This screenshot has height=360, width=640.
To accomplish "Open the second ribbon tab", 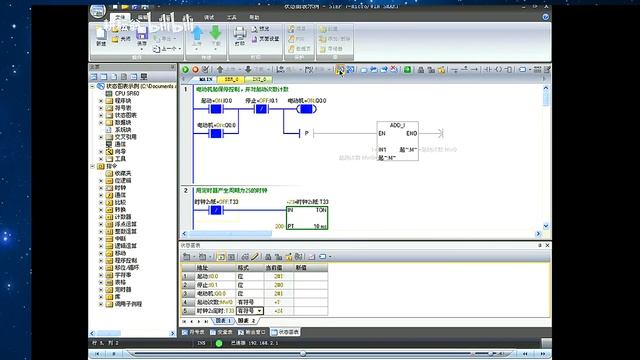I will (x=143, y=17).
